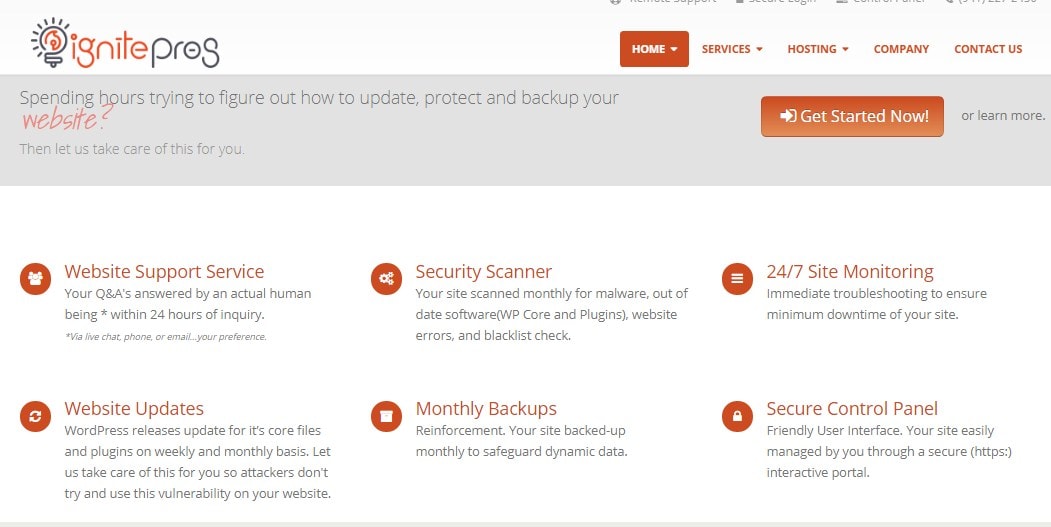Open the Security Scanner heading link

click(483, 272)
